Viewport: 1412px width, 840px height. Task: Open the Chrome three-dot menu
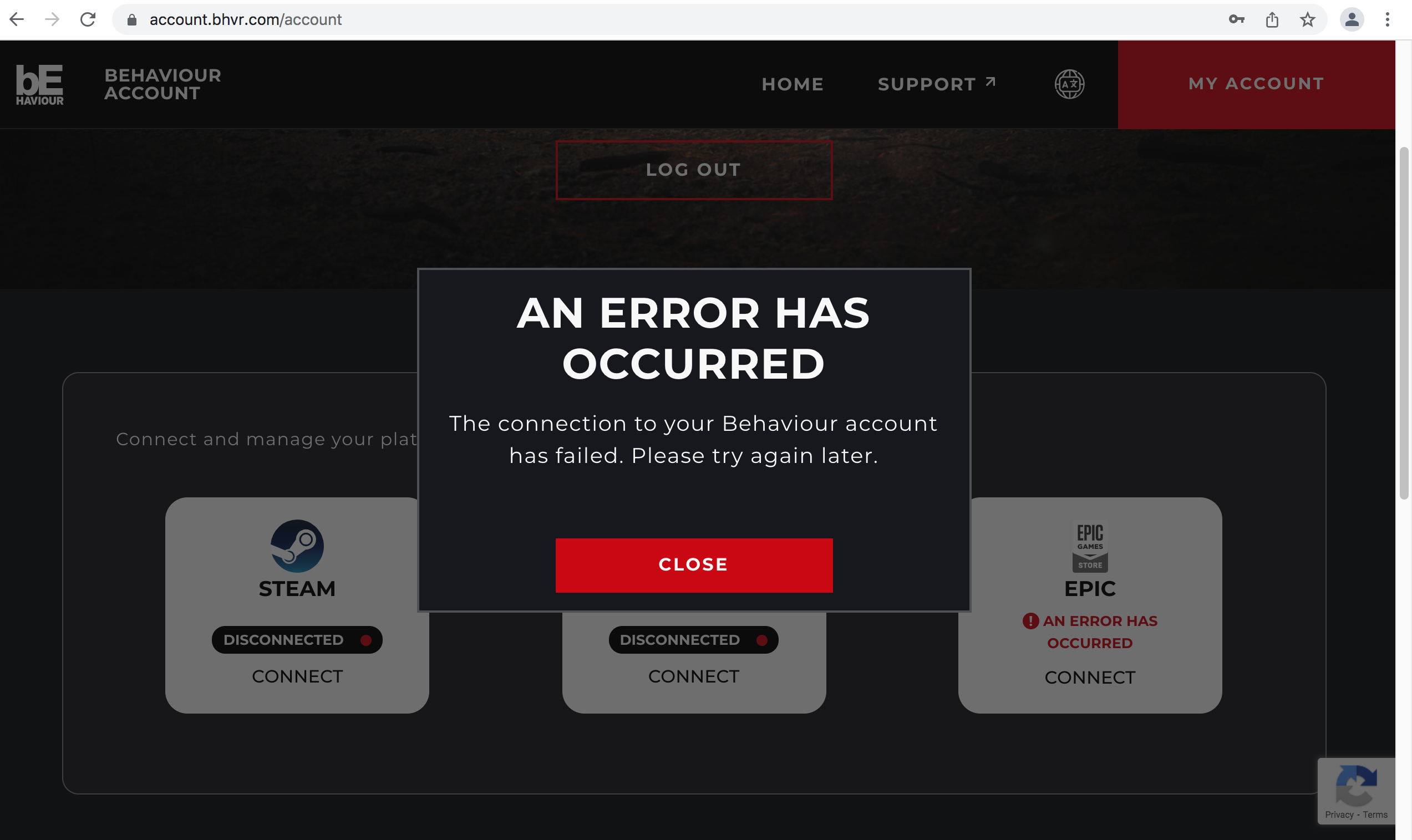click(1386, 20)
